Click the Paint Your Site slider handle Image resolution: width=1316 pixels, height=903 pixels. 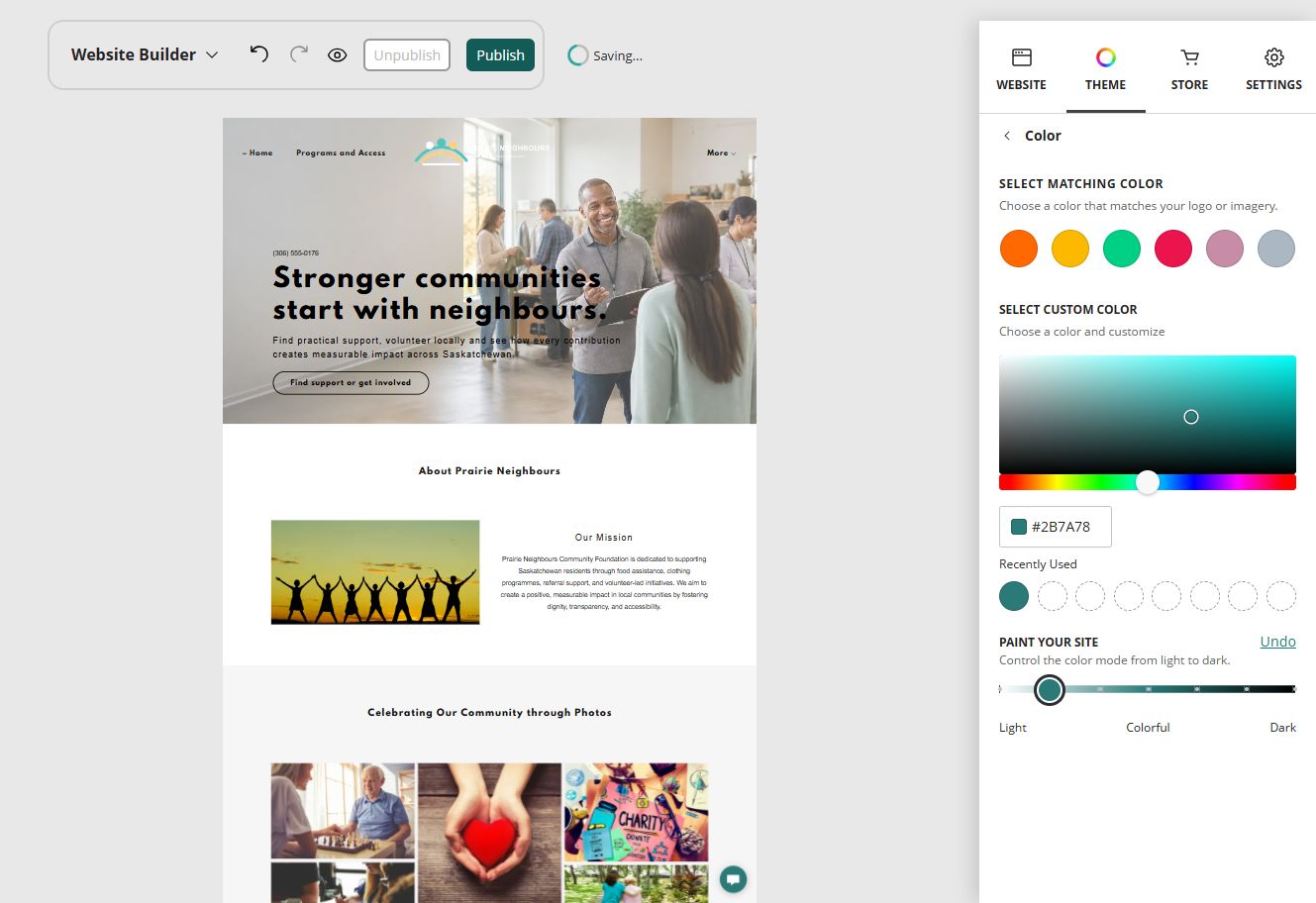1049,689
